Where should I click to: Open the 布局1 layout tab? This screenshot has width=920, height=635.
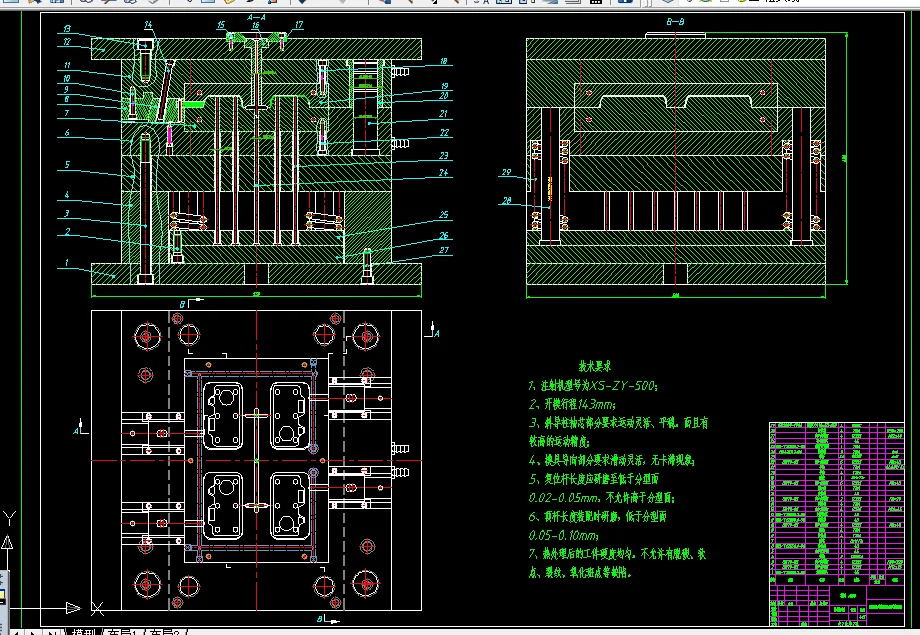[122, 631]
